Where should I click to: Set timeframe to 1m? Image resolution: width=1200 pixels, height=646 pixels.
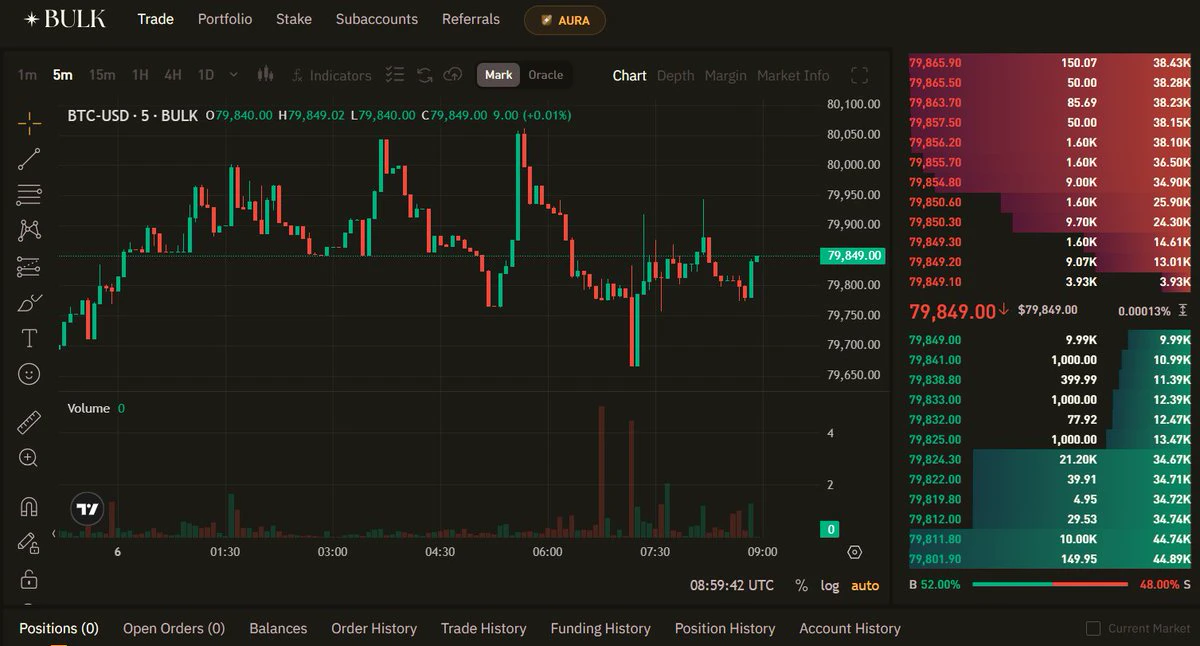point(27,75)
